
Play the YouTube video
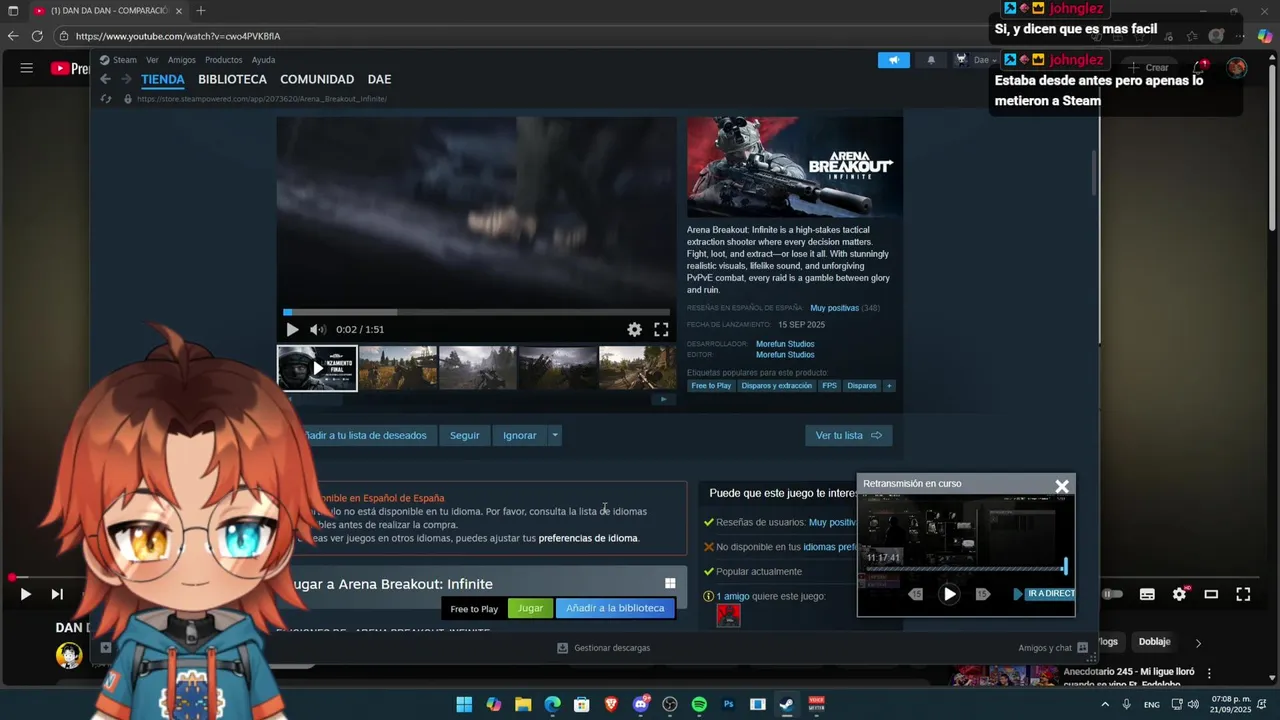click(25, 594)
